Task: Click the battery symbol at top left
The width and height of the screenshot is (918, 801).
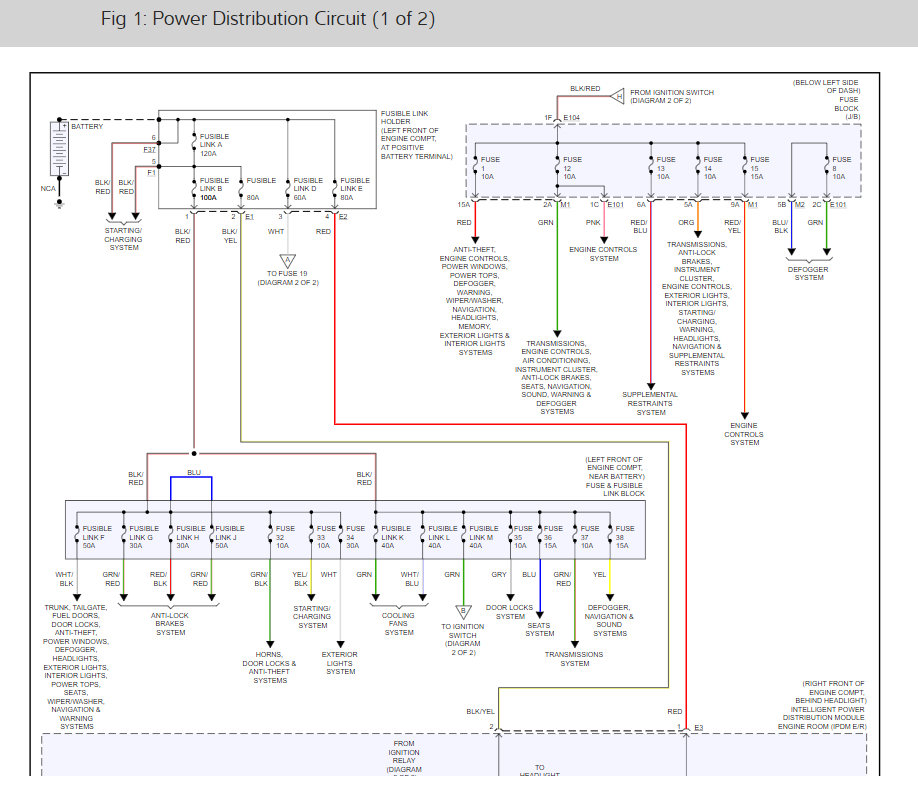Action: 60,148
